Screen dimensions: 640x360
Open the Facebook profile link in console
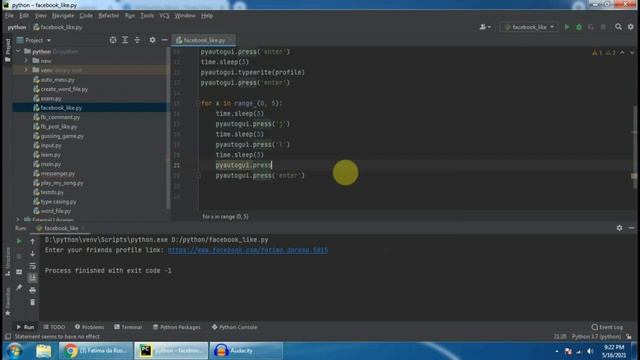pyautogui.click(x=248, y=250)
